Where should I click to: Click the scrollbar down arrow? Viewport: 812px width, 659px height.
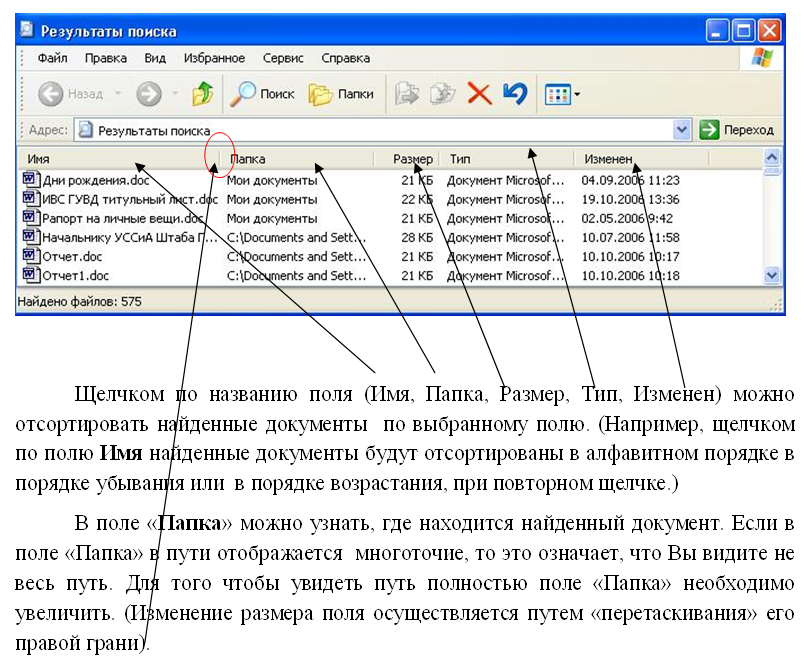pyautogui.click(x=772, y=275)
